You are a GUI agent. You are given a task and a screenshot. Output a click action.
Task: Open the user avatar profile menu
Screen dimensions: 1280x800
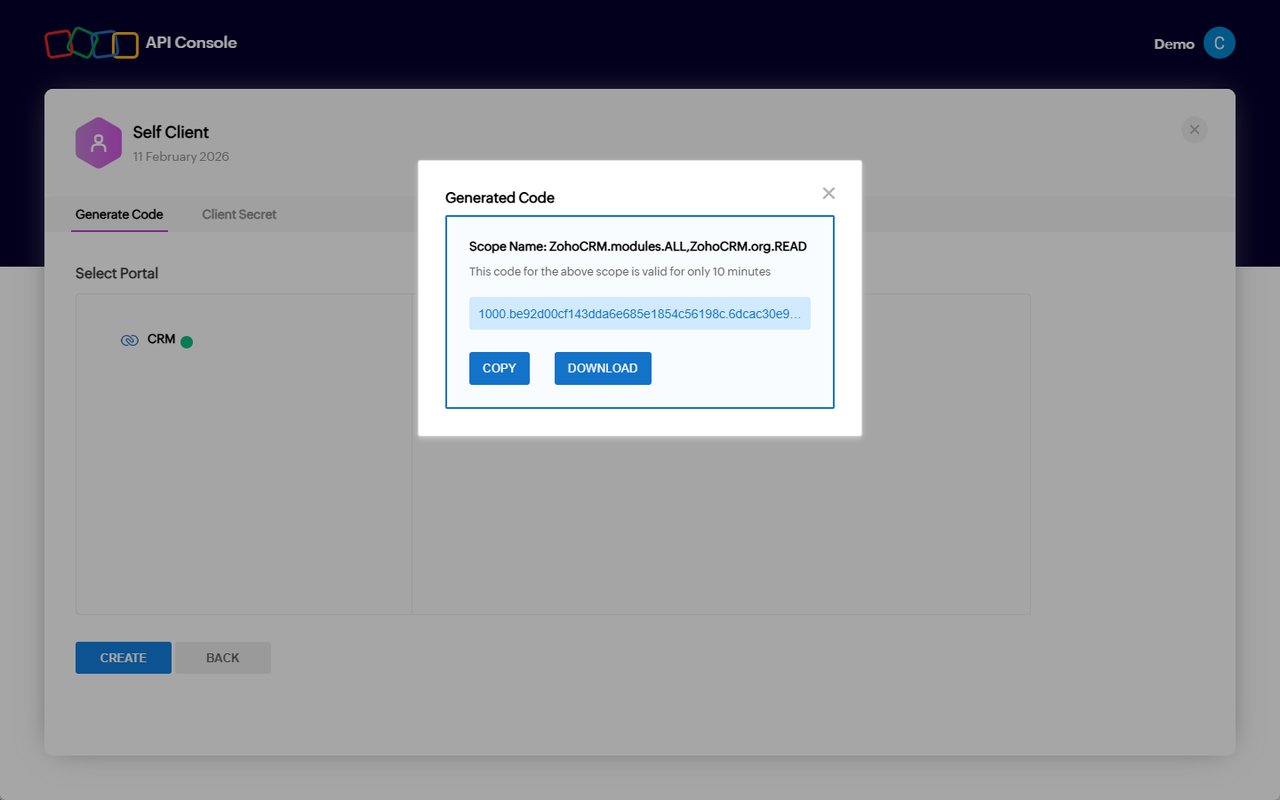[x=1219, y=43]
